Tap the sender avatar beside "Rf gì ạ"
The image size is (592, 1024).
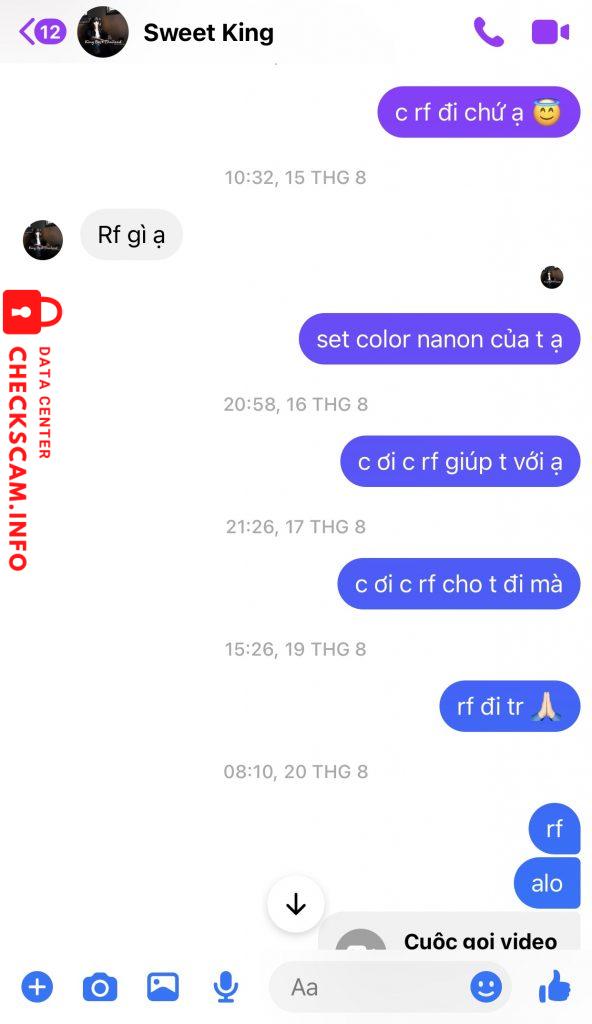pyautogui.click(x=43, y=240)
